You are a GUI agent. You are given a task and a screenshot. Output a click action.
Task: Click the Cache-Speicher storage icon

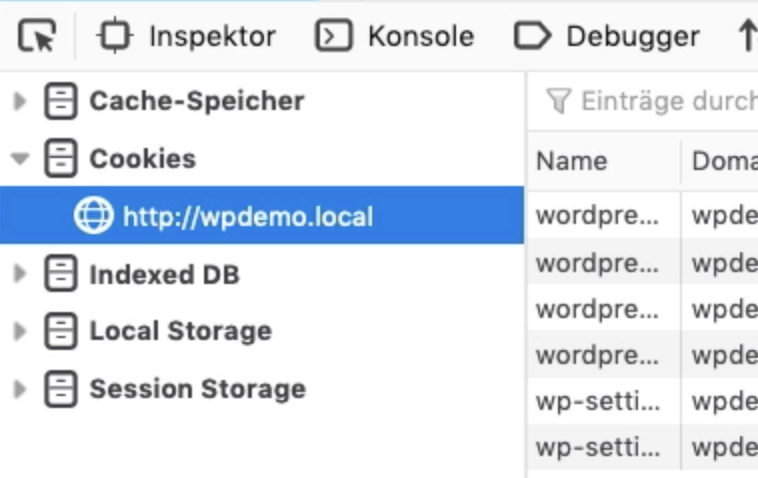pos(60,101)
